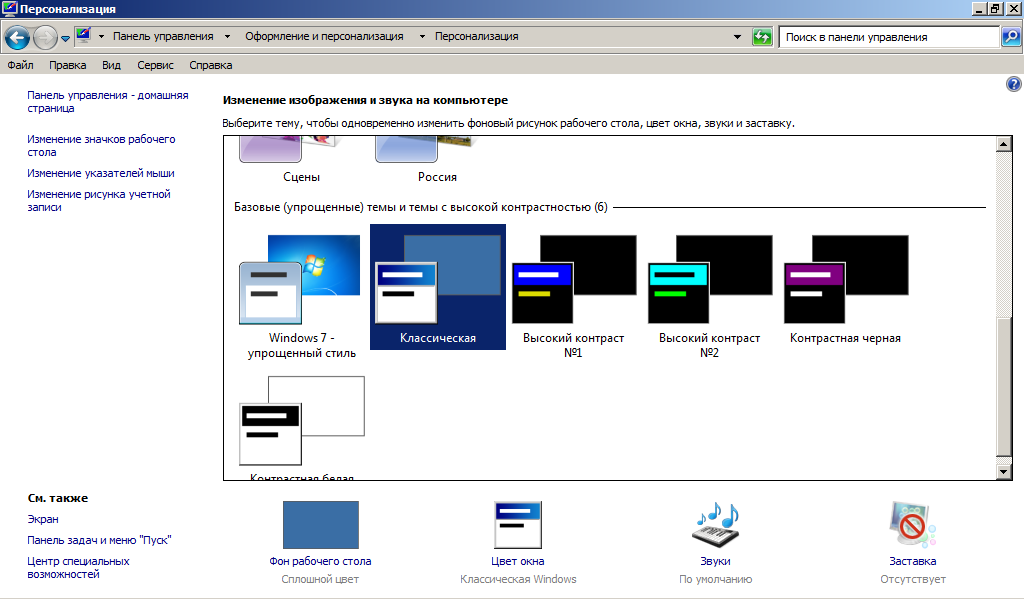Click the Back navigation arrow button
1024x600 pixels.
click(18, 37)
